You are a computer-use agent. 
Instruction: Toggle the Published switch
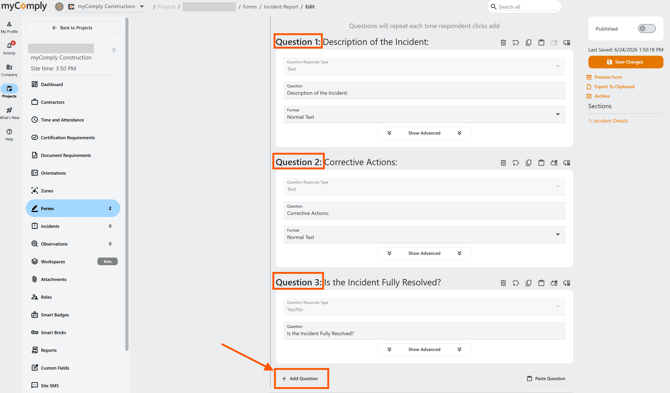coord(646,29)
